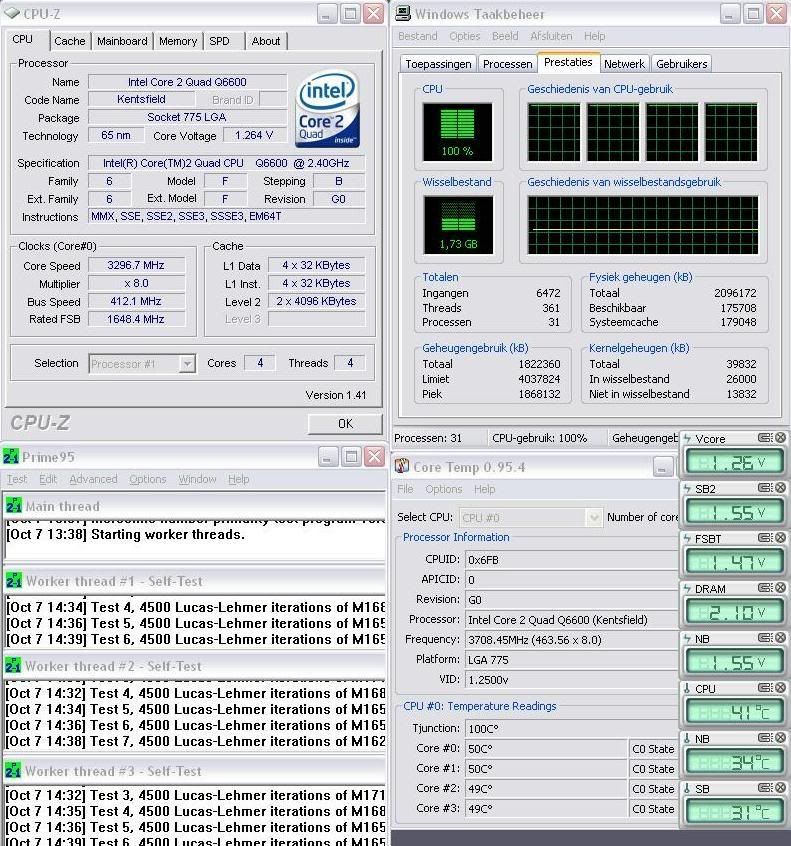Minimize the Core Temp window
This screenshot has width=791, height=846.
click(663, 467)
